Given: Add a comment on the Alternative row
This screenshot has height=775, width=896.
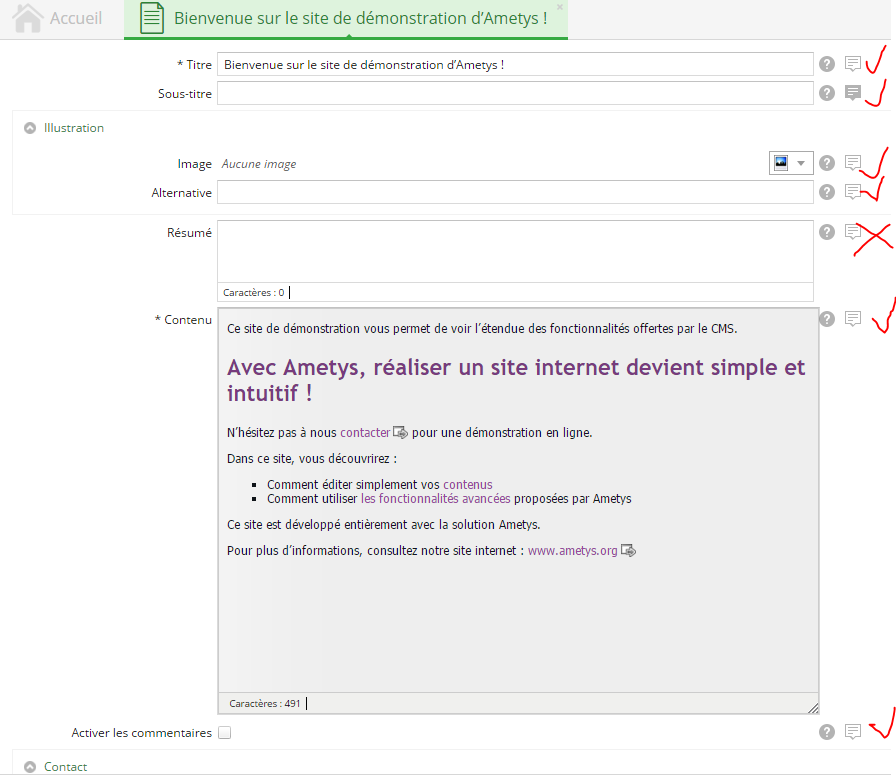Looking at the screenshot, I should pos(853,191).
